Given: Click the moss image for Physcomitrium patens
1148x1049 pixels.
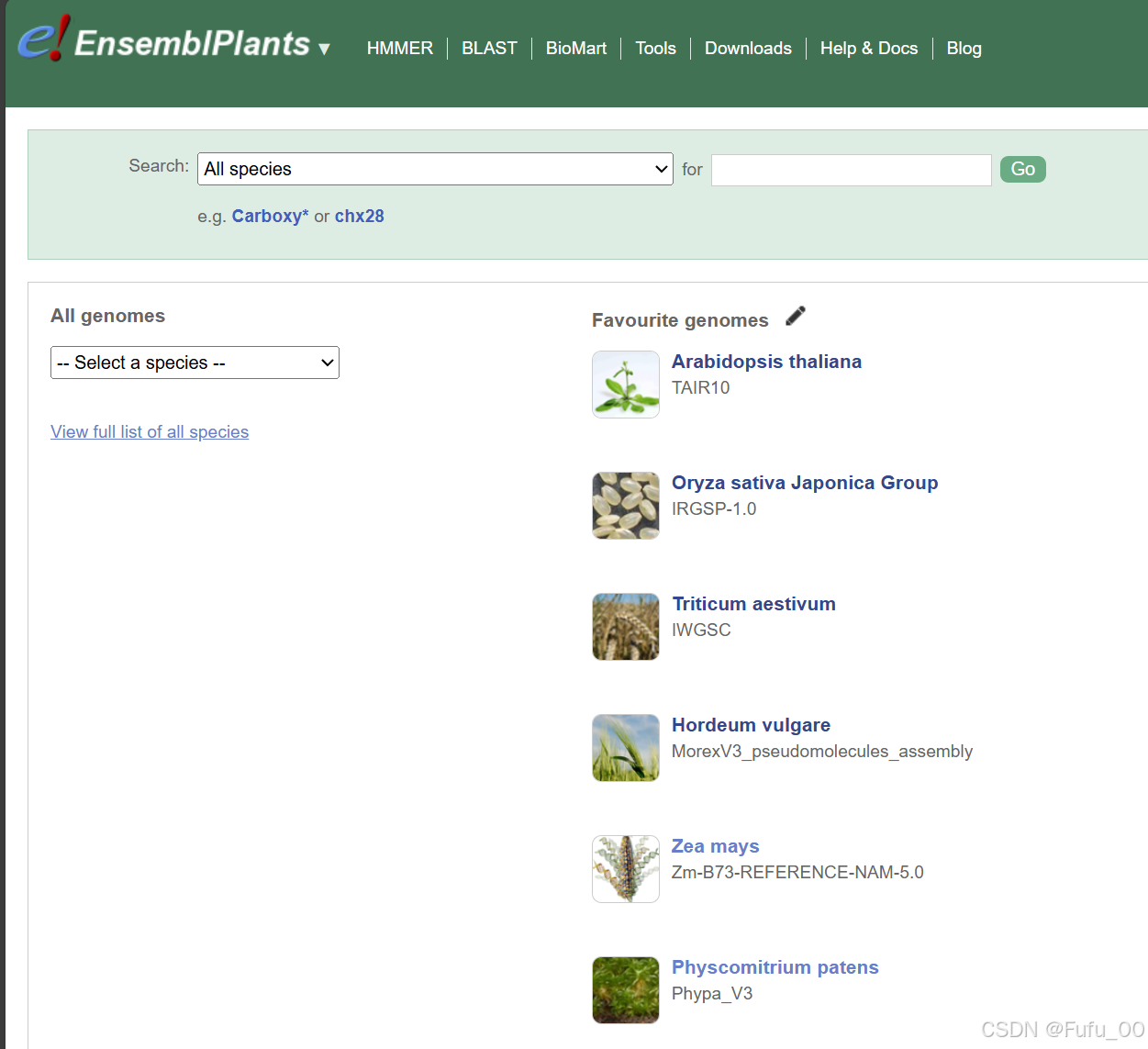Looking at the screenshot, I should click(x=625, y=989).
